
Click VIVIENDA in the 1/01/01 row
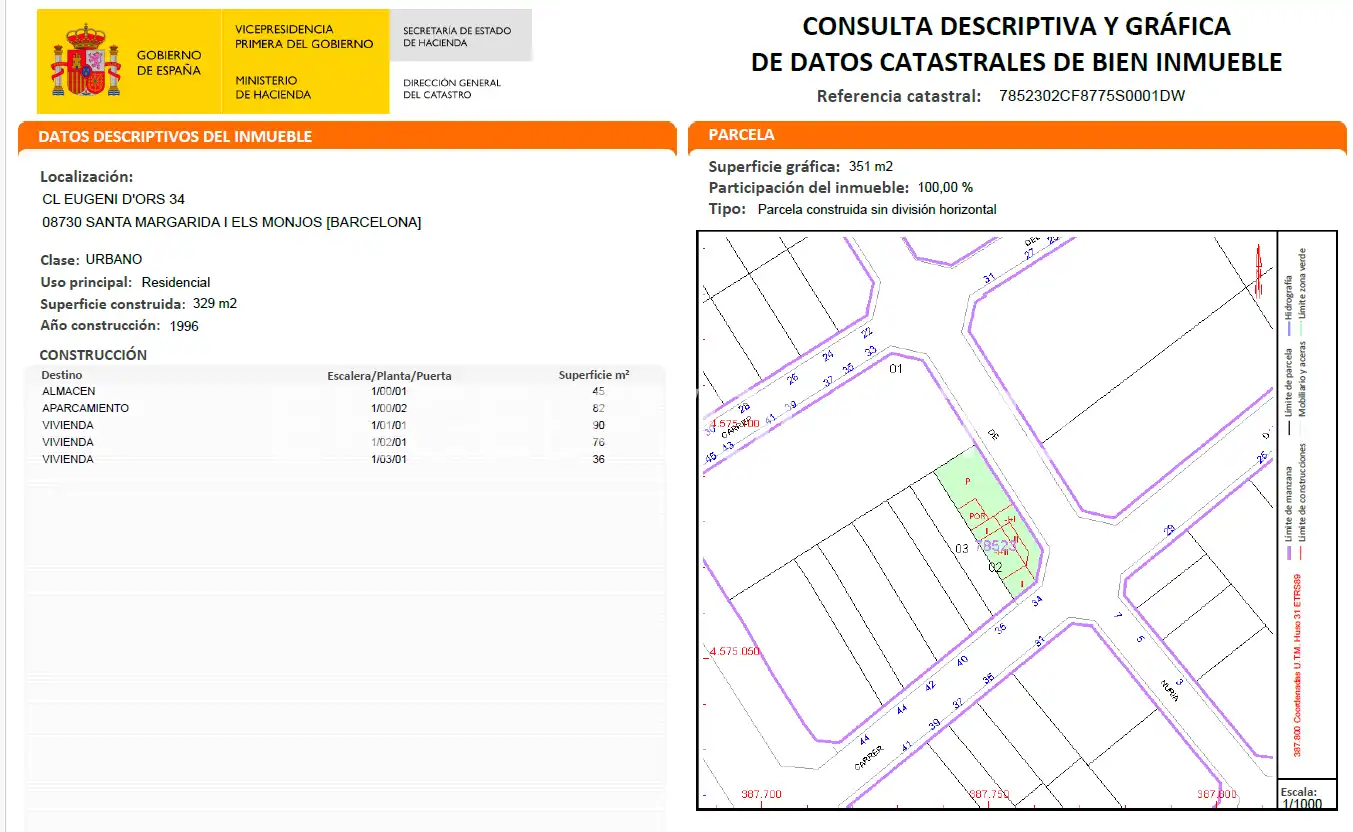pos(68,425)
